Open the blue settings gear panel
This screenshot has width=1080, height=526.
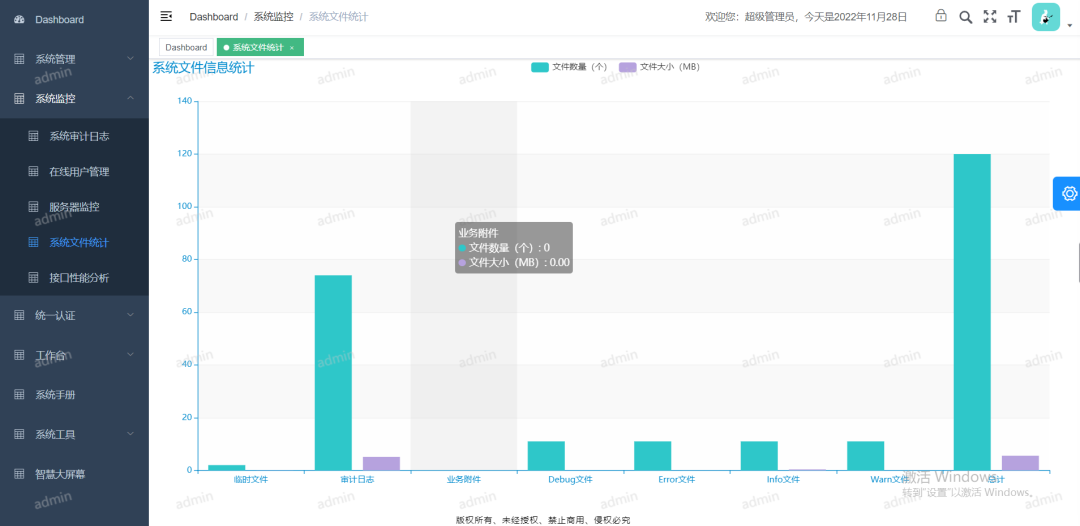click(1068, 193)
